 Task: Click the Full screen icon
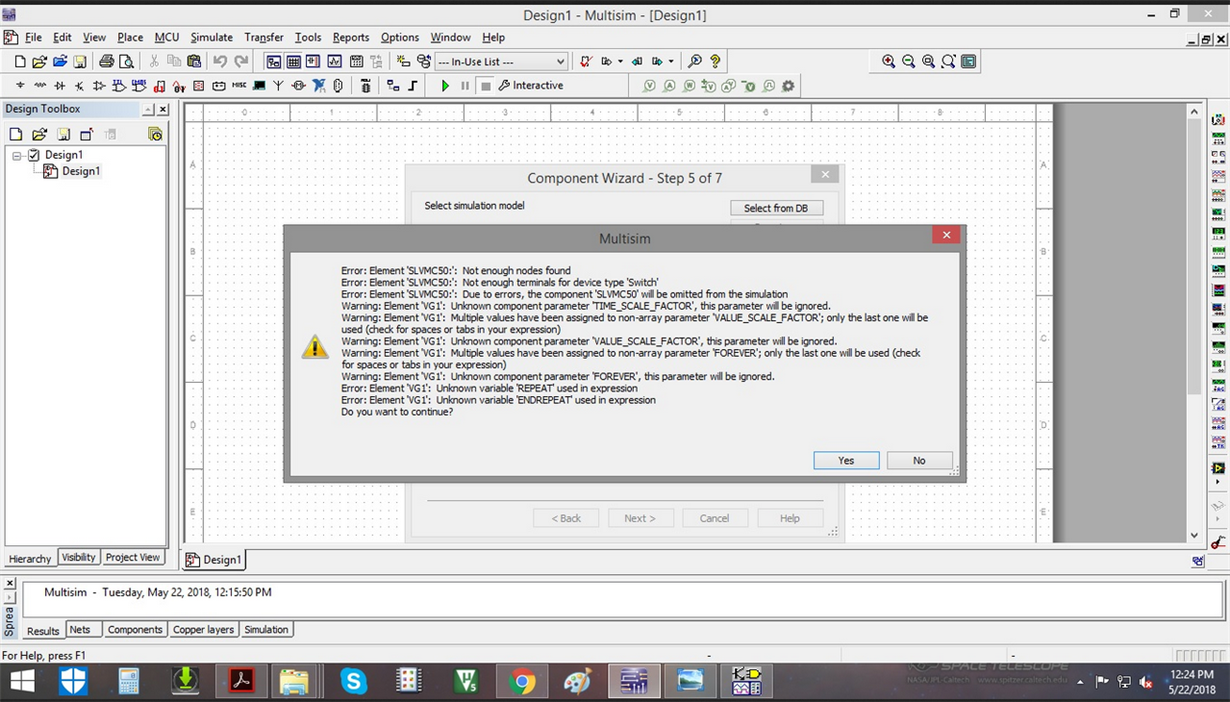pos(968,61)
